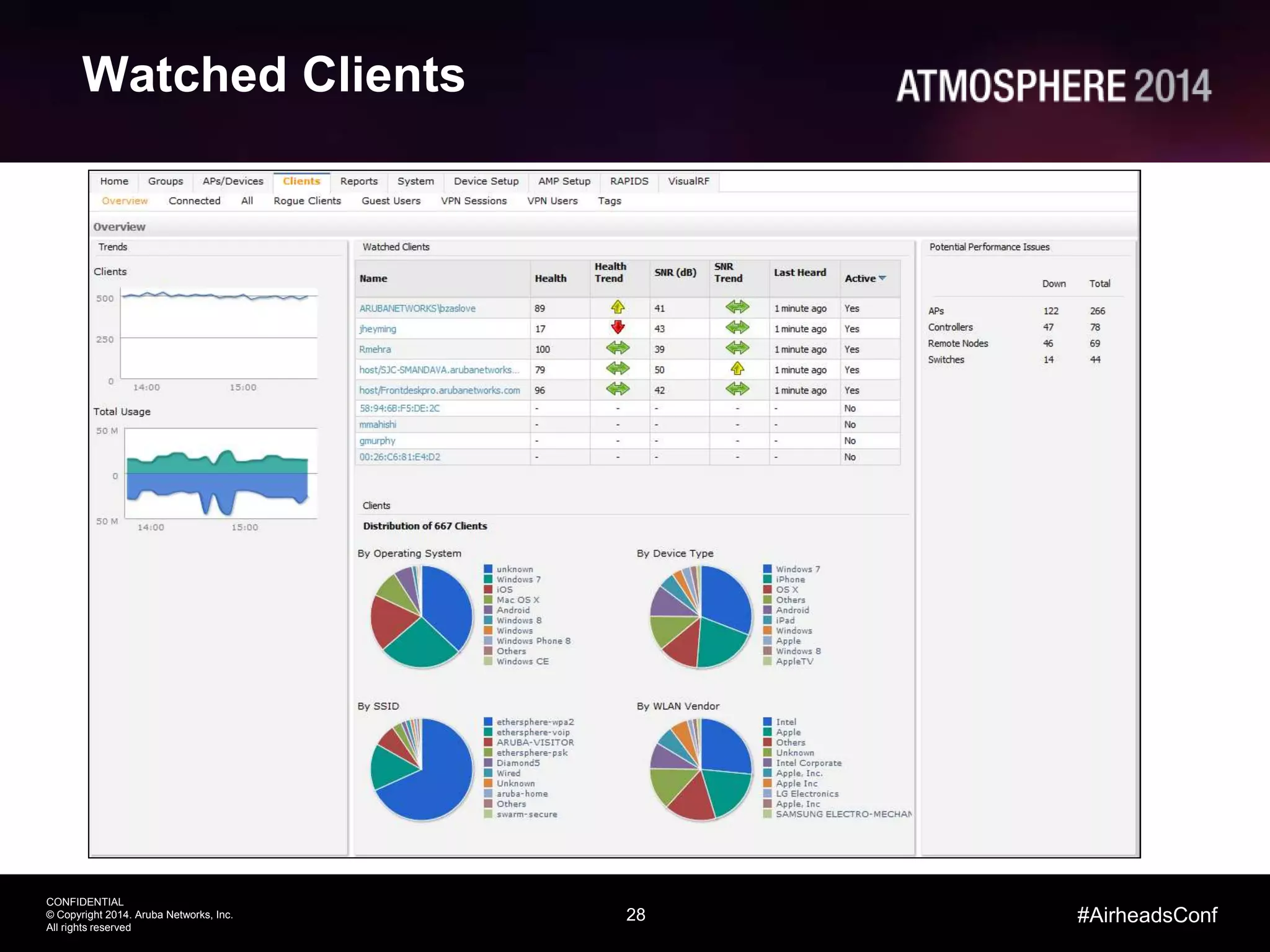The image size is (1270, 952).
Task: Open VPN Sessions sub-tab
Action: pos(474,201)
